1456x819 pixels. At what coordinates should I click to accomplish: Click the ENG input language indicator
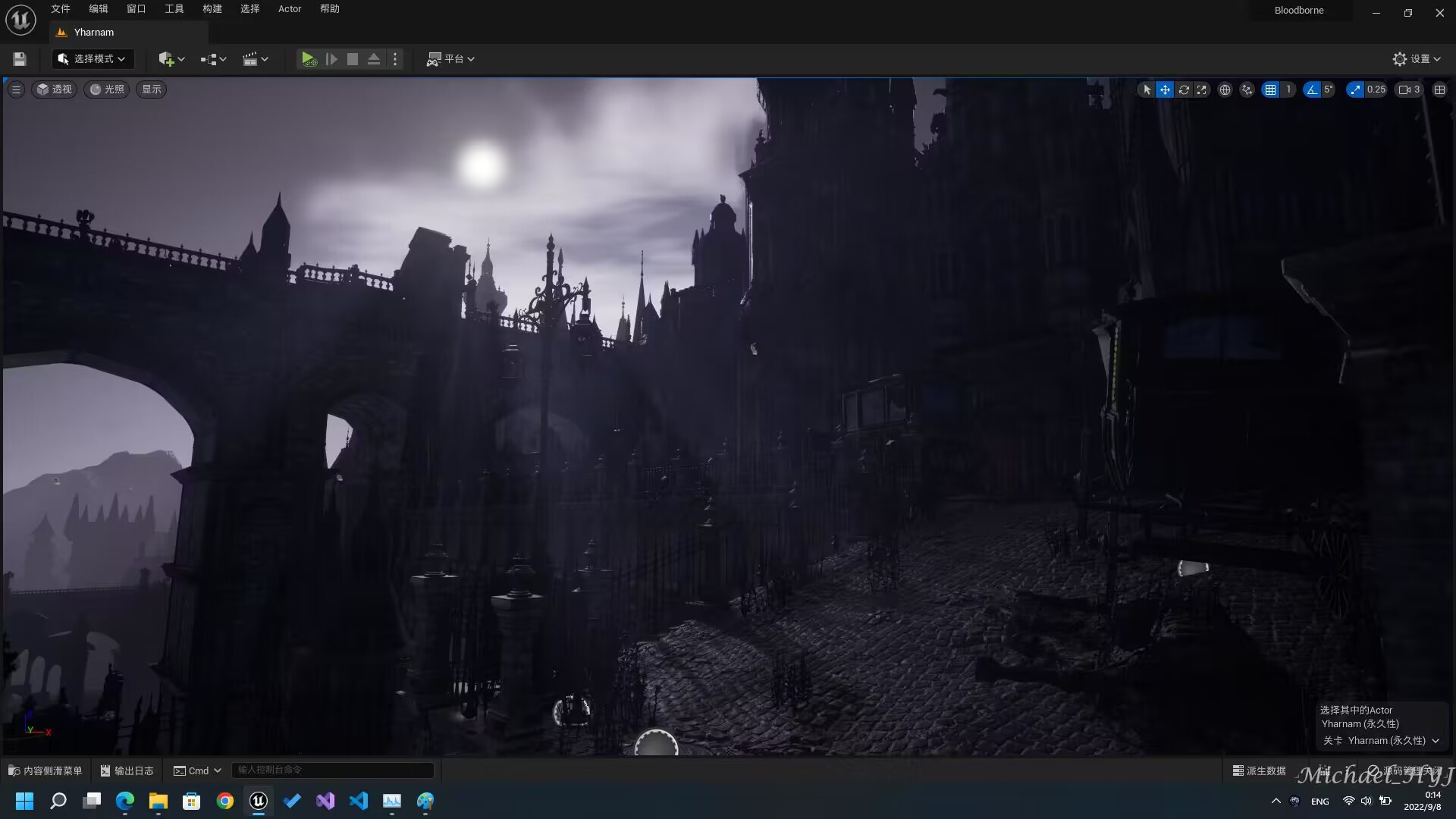1320,802
